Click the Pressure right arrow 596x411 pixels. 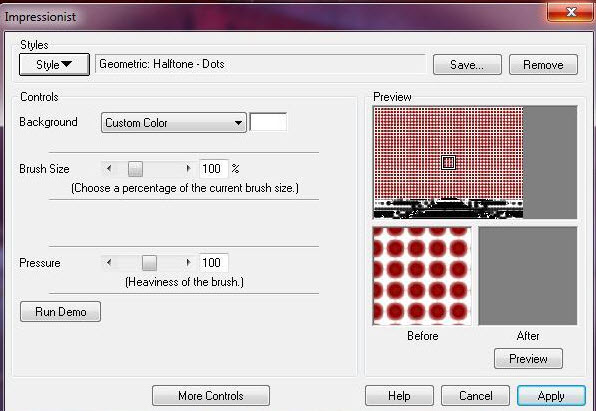point(188,263)
